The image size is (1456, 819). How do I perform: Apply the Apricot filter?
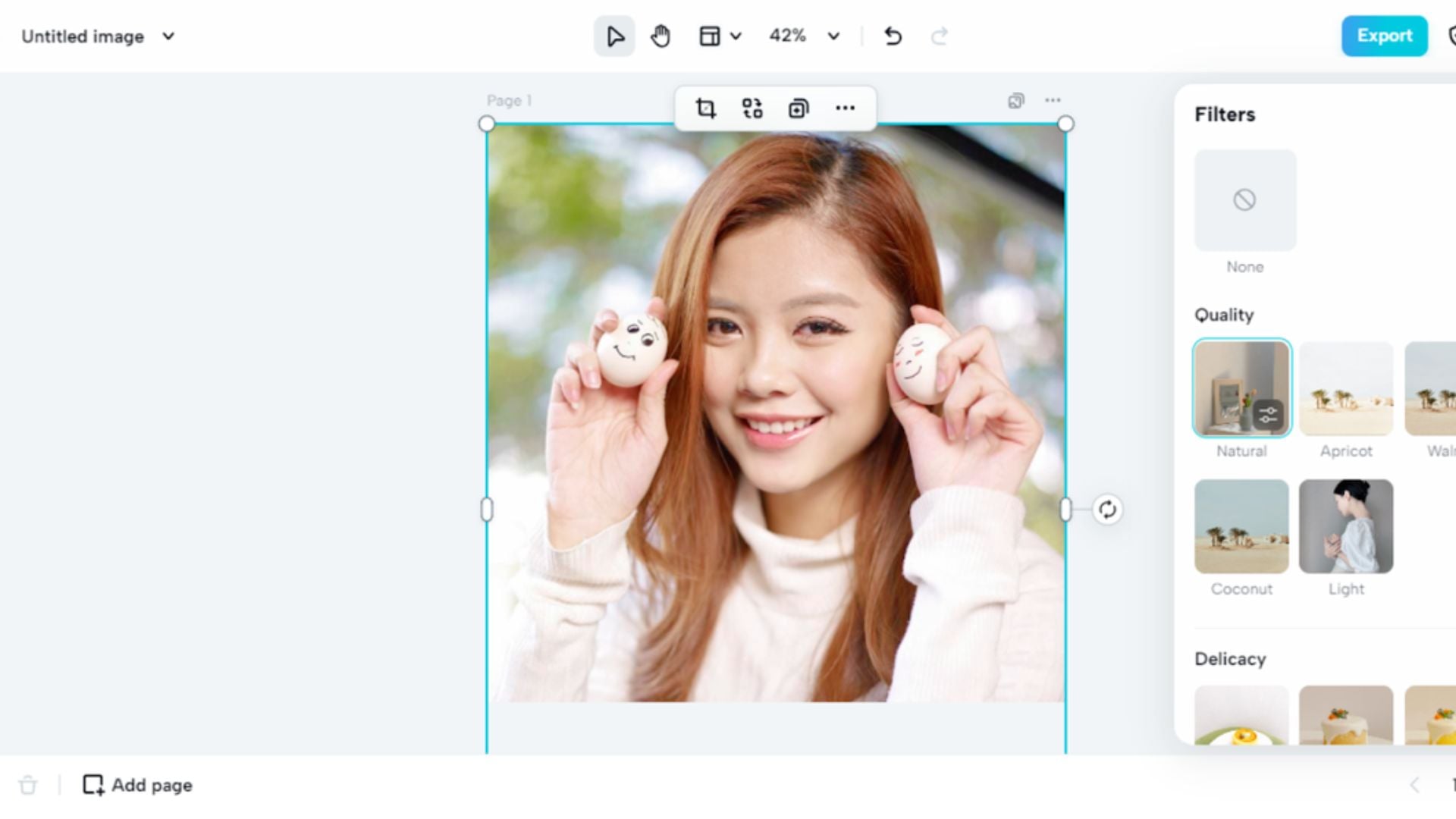1345,388
